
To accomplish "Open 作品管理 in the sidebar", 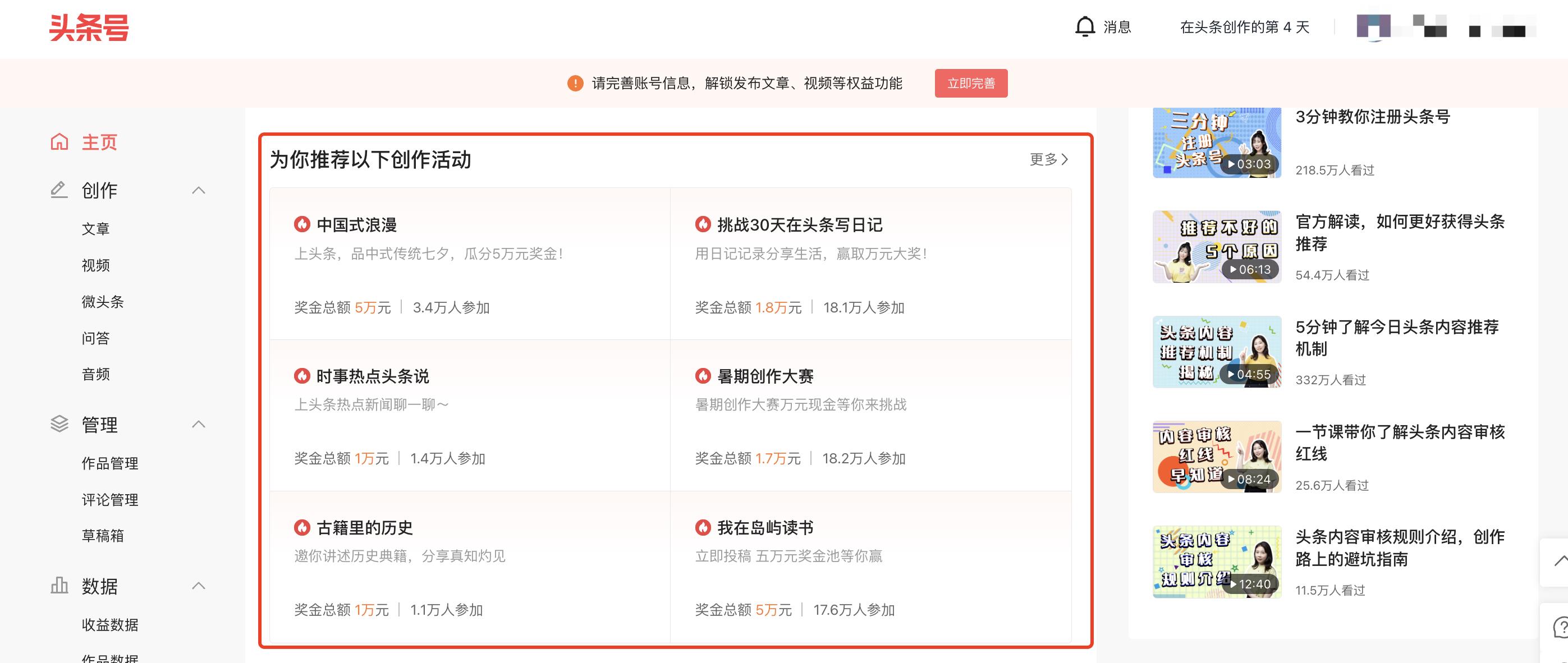I will (109, 463).
